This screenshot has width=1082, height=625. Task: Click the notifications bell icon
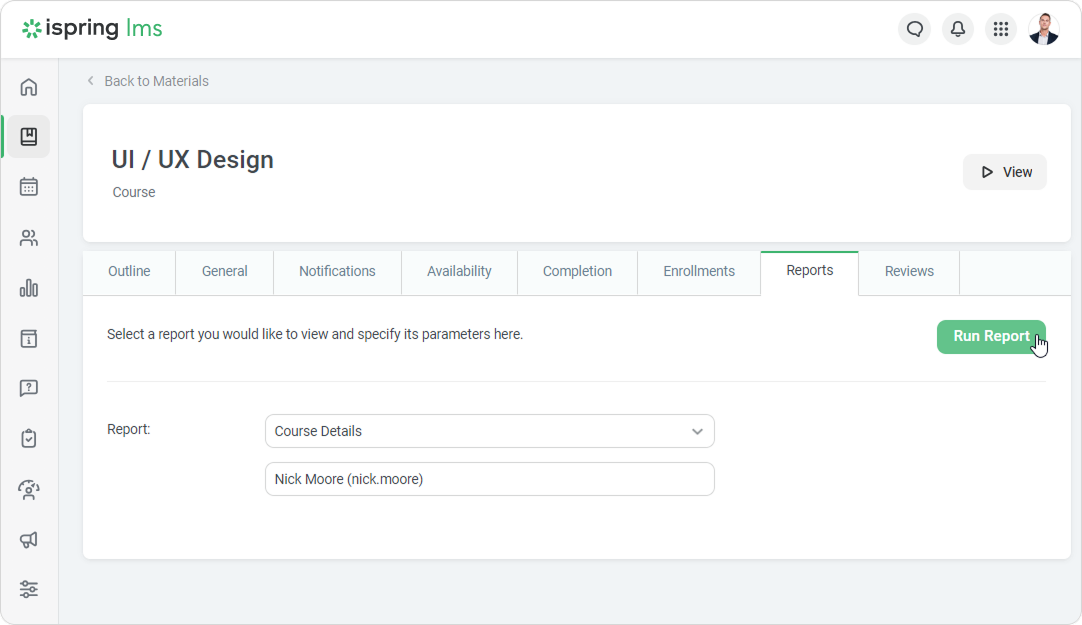957,29
